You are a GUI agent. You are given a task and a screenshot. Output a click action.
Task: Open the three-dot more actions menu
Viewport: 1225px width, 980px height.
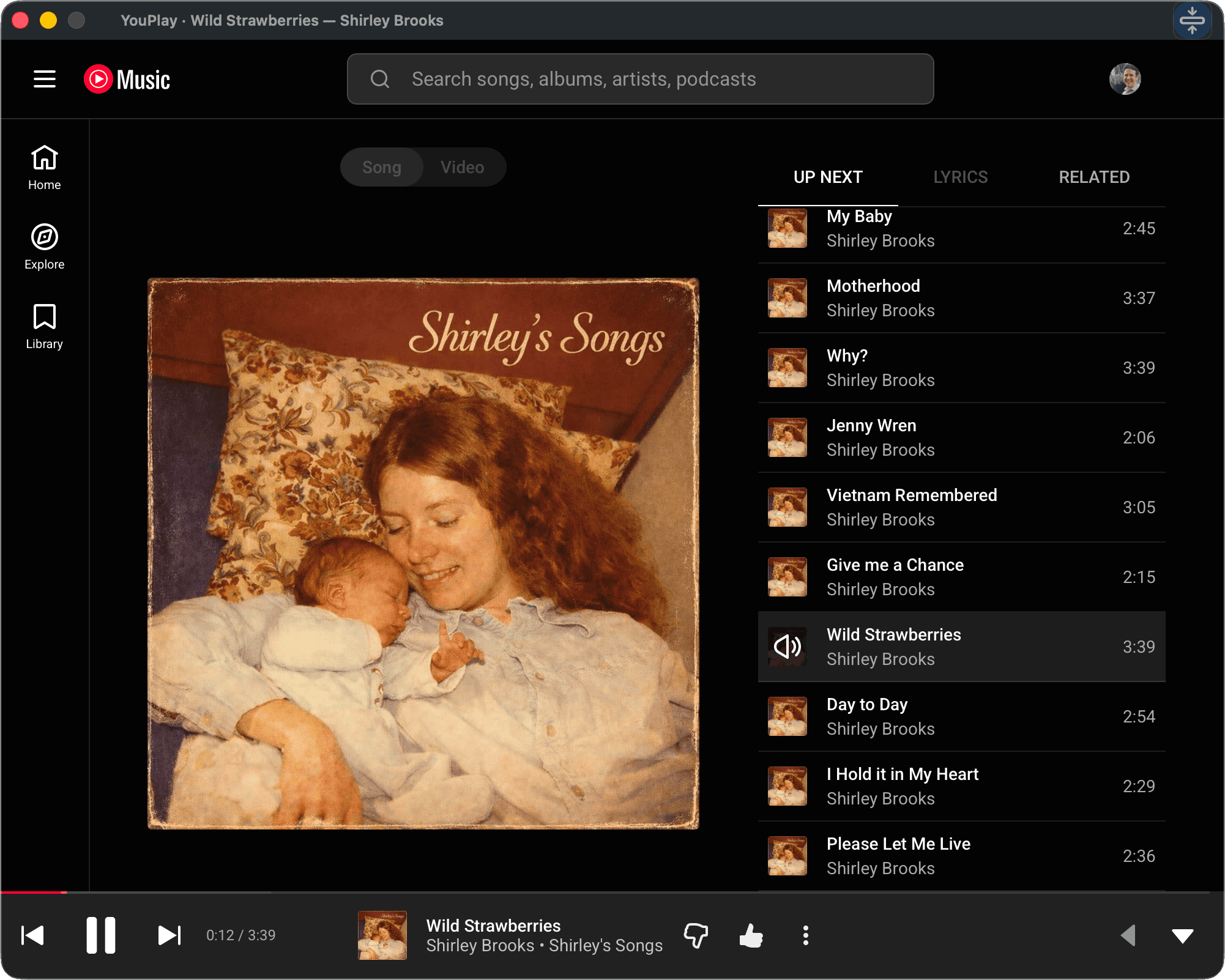tap(805, 935)
